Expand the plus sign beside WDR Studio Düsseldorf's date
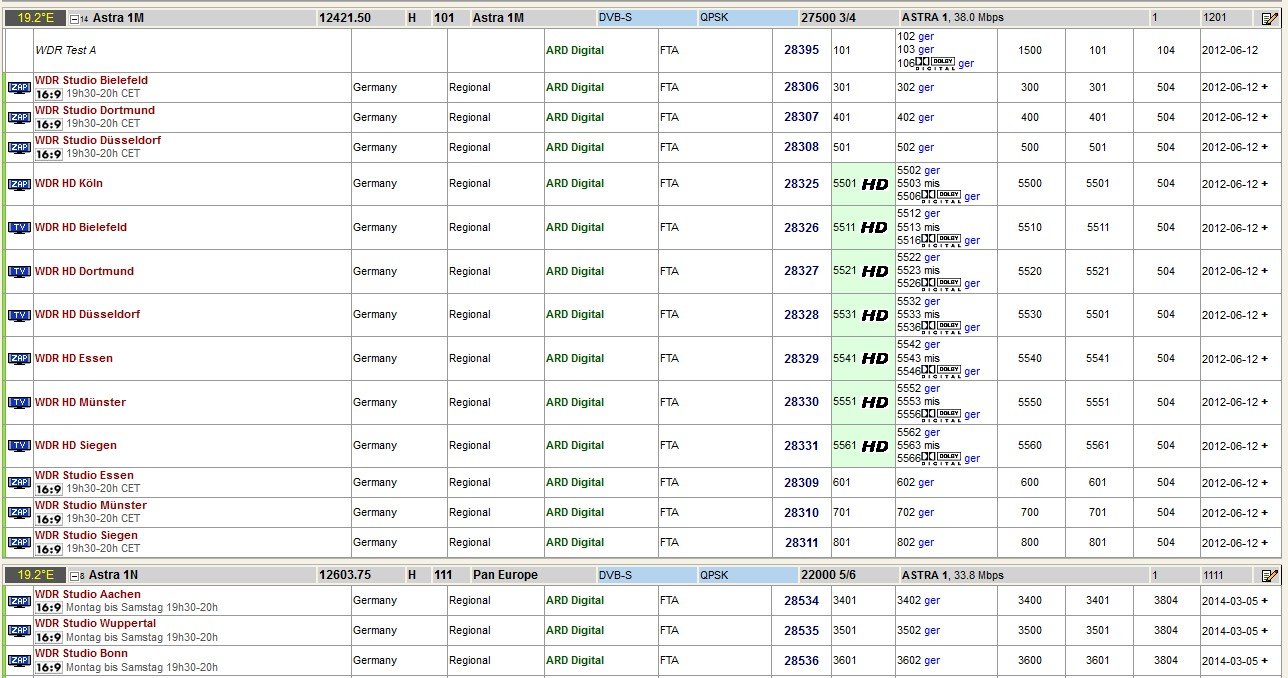The width and height of the screenshot is (1288, 678). click(x=1264, y=147)
